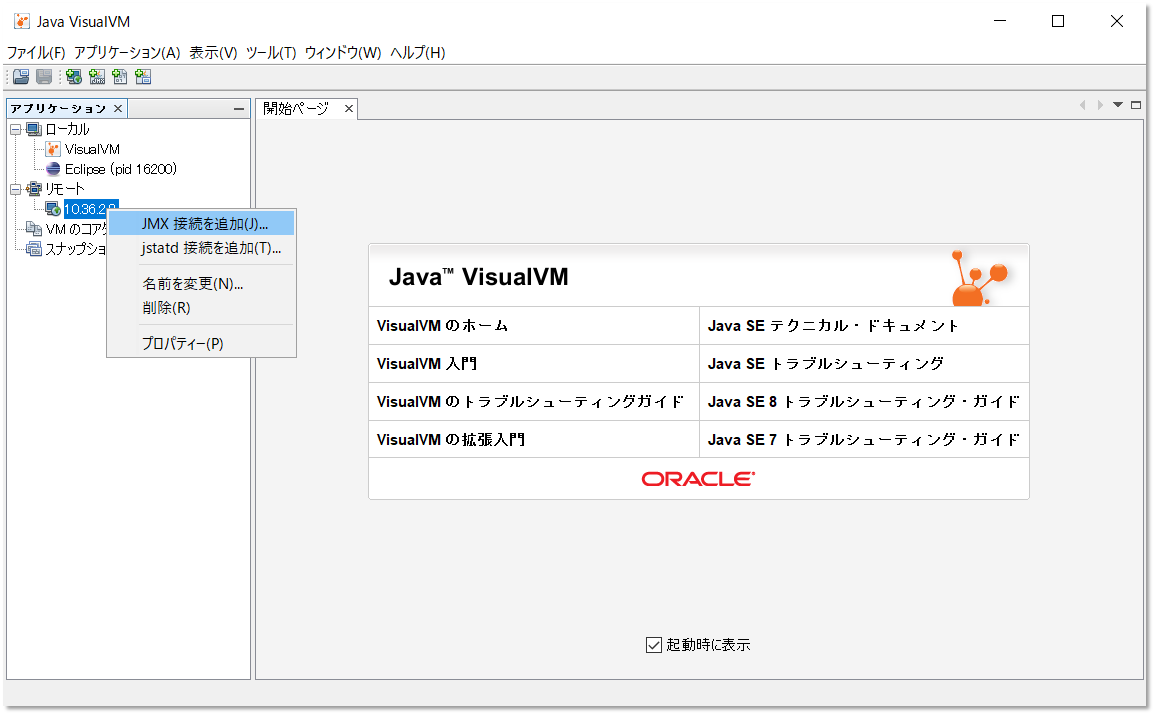The image size is (1155, 715).
Task: Select the VisualVM application icon in the tree
Action: tap(51, 148)
